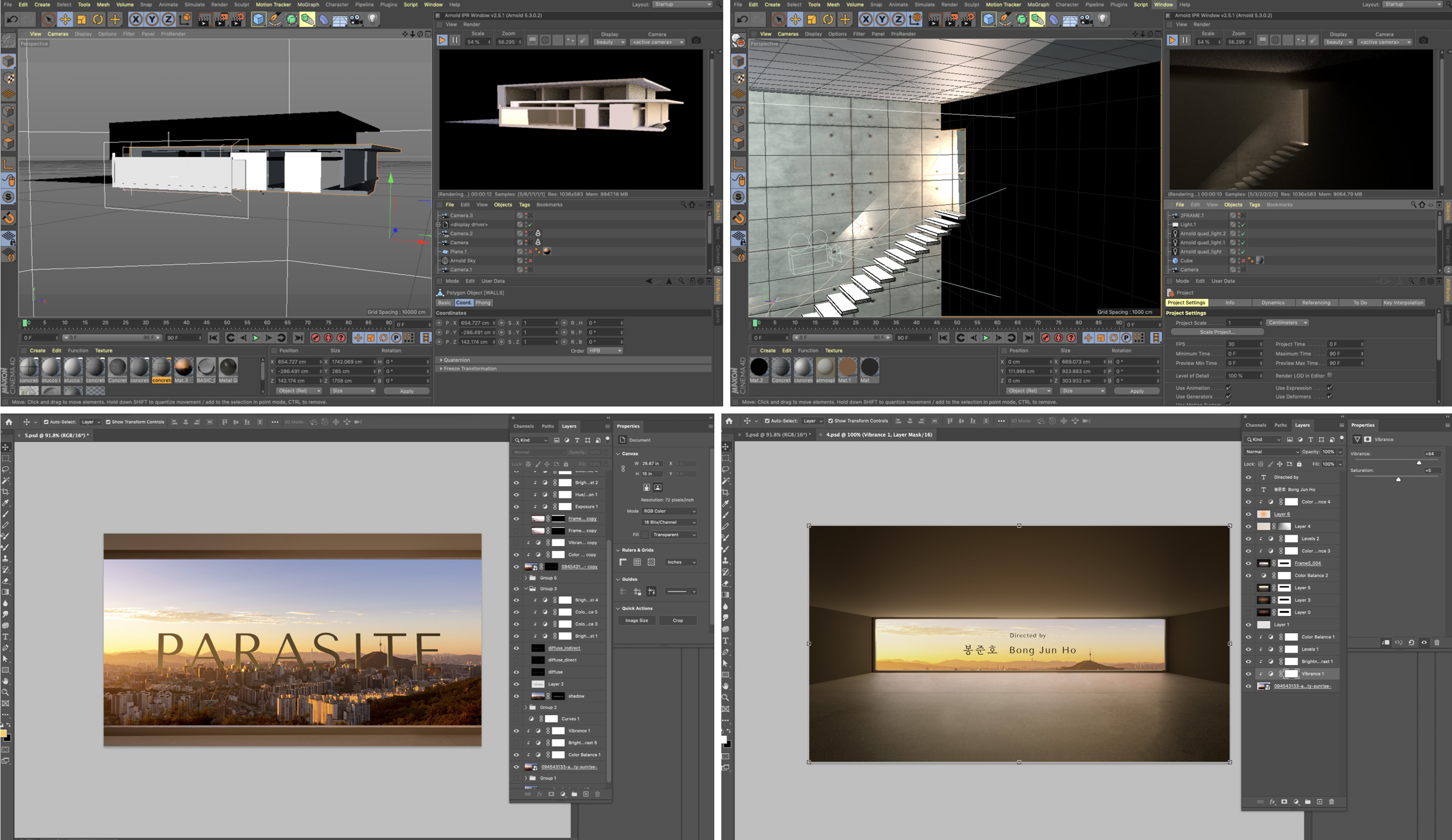Viewport: 1452px width, 840px height.
Task: Select Eyedropper tool in 4.psd Photoshop toolbar
Action: point(726,503)
